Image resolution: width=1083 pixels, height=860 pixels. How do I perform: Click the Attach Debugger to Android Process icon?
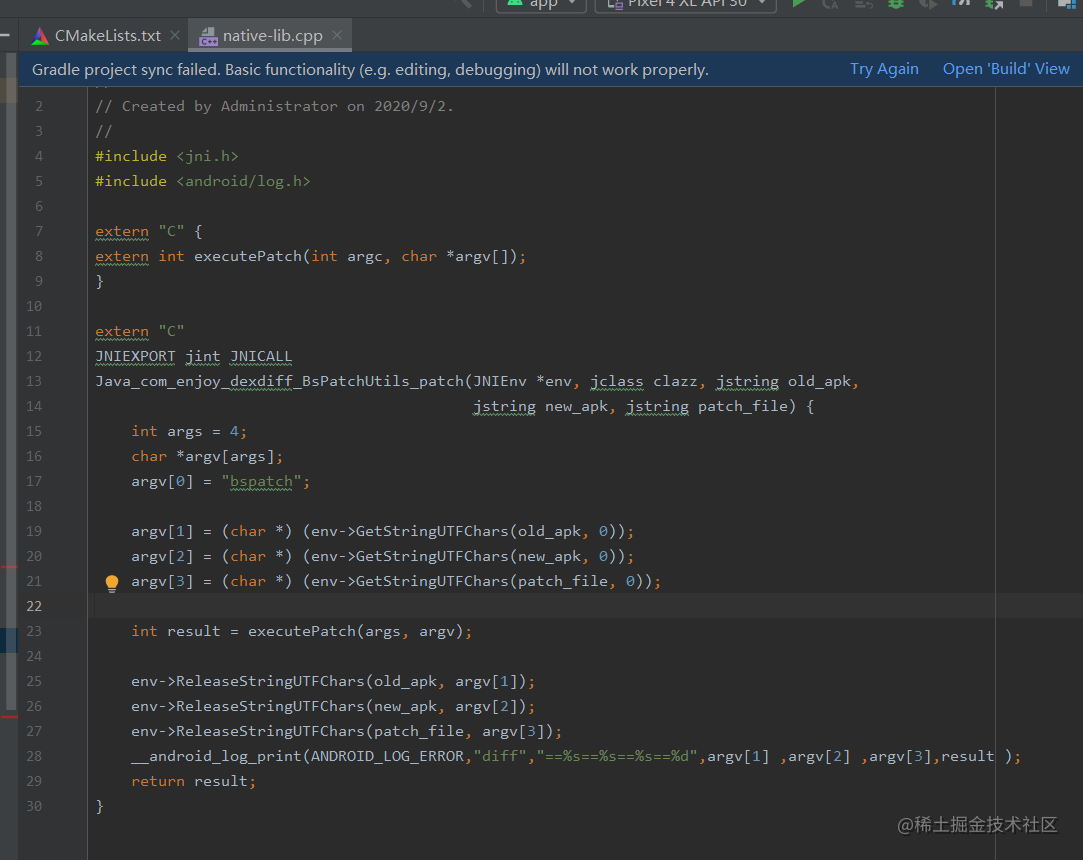point(994,7)
